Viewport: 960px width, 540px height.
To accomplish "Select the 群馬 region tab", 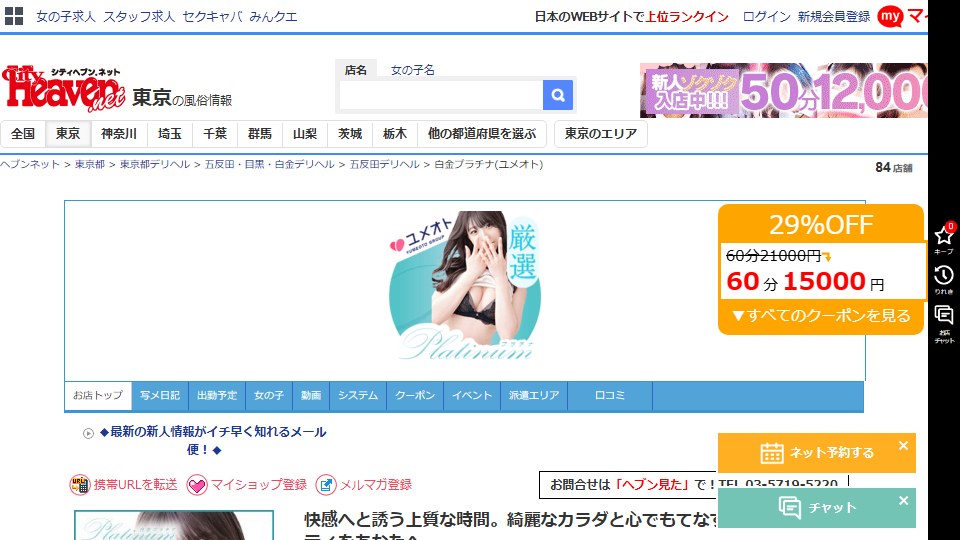I will click(x=260, y=133).
